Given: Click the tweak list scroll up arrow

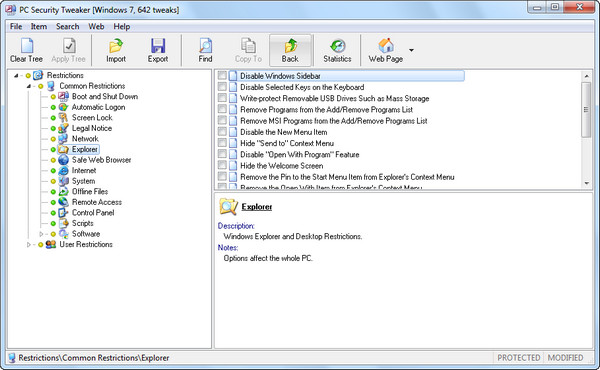Looking at the screenshot, I should 587,76.
